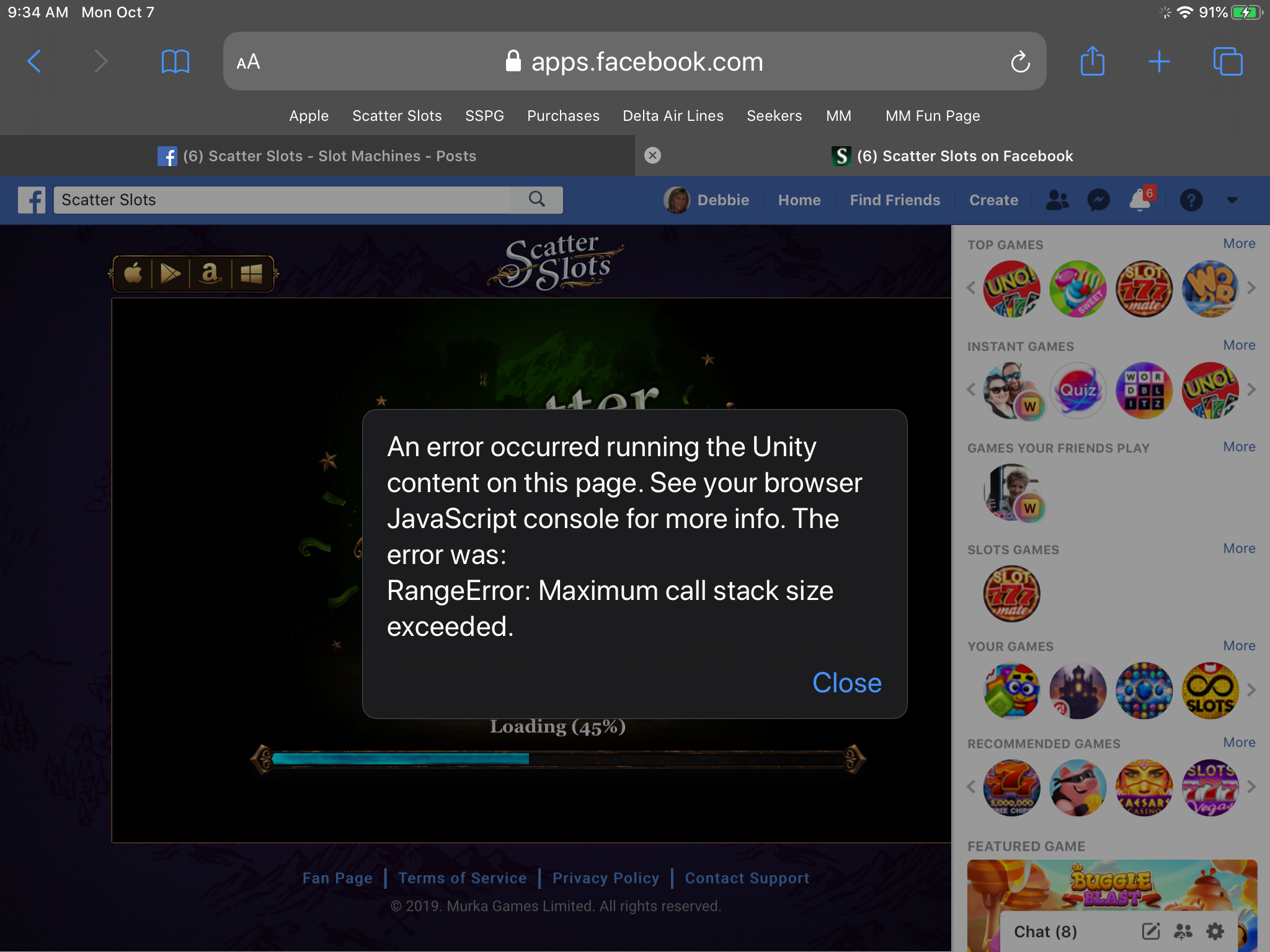This screenshot has width=1270, height=952.
Task: Close the Unity error dialog
Action: pyautogui.click(x=846, y=683)
